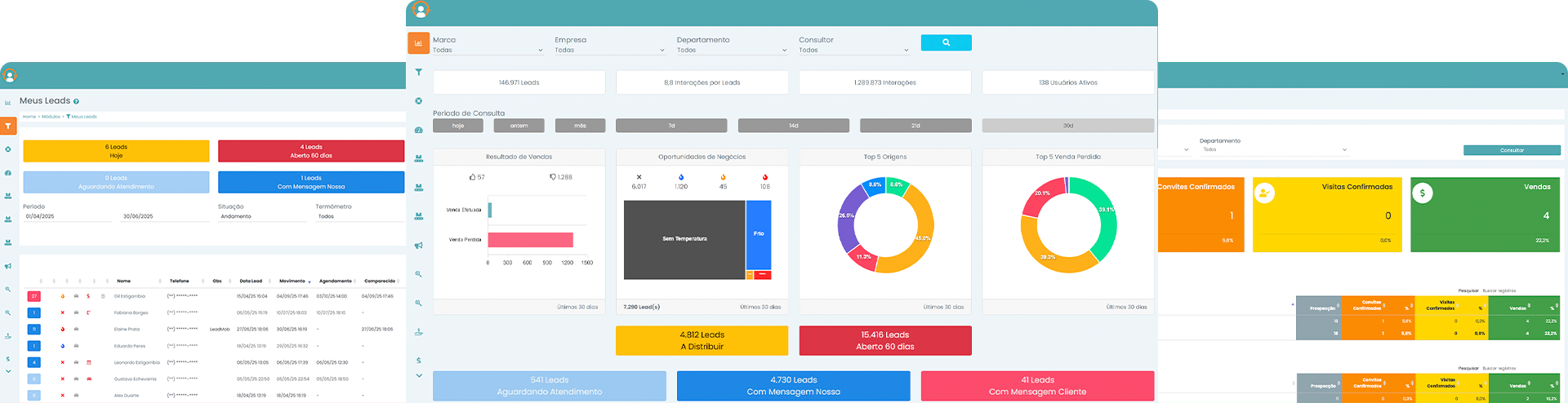1568x403 pixels.
Task: Open the Departamento dropdown in center dashboard
Action: 732,51
